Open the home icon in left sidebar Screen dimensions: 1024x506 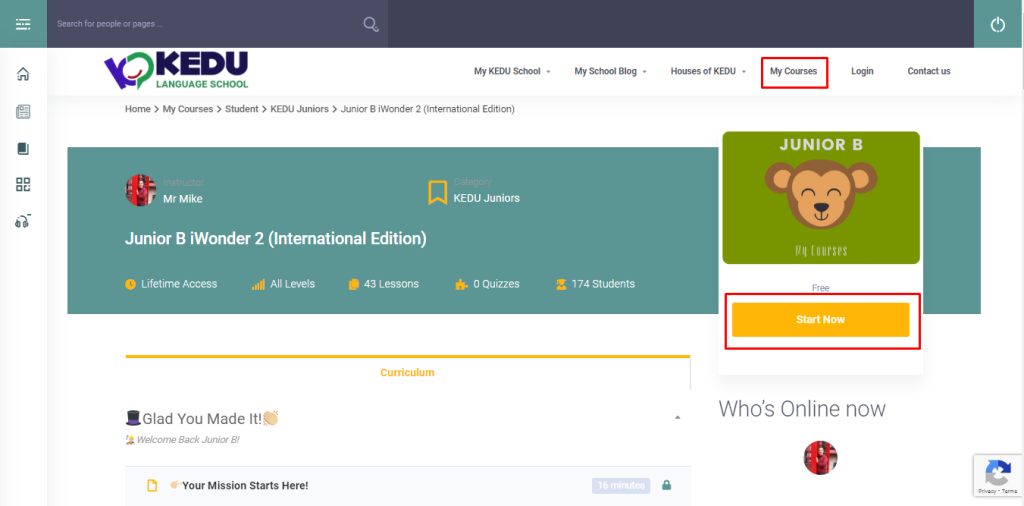[23, 74]
